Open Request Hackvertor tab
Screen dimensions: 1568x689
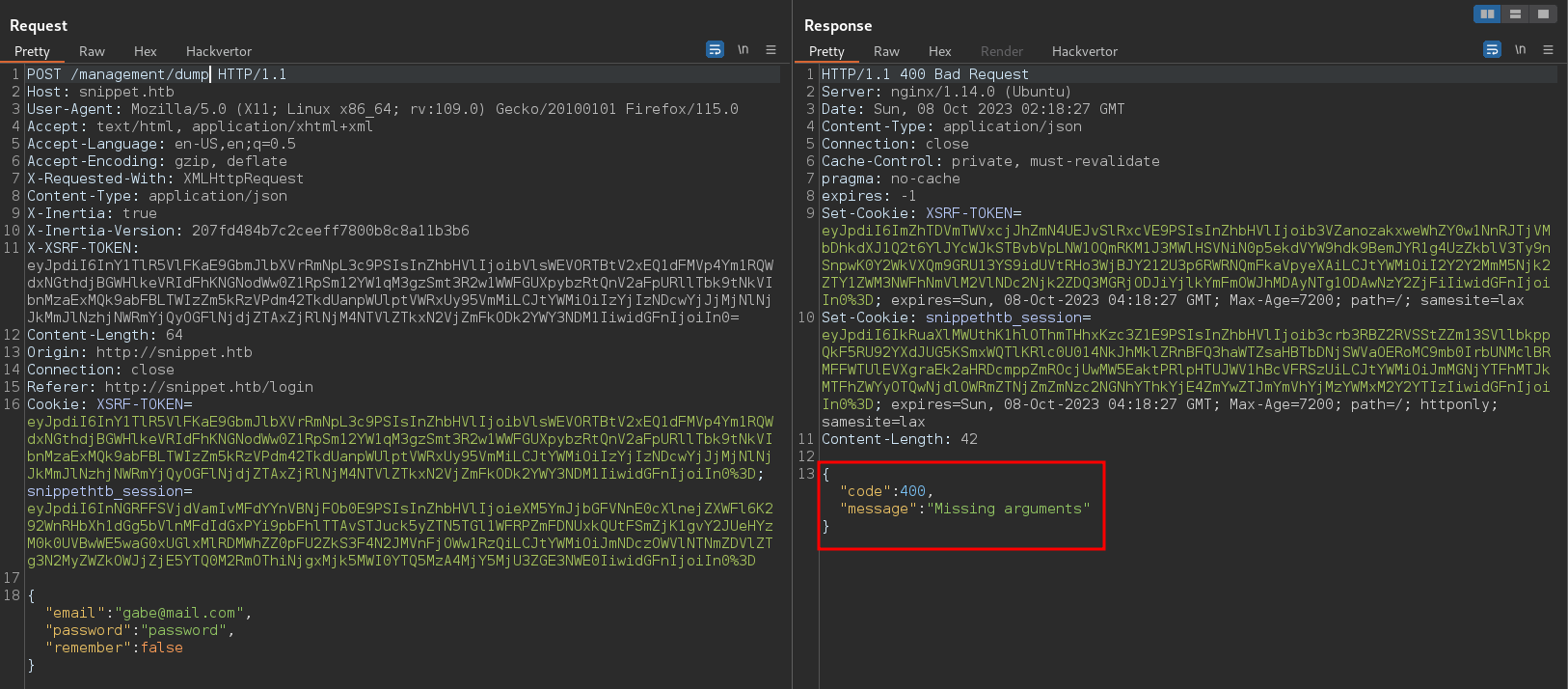pyautogui.click(x=219, y=51)
